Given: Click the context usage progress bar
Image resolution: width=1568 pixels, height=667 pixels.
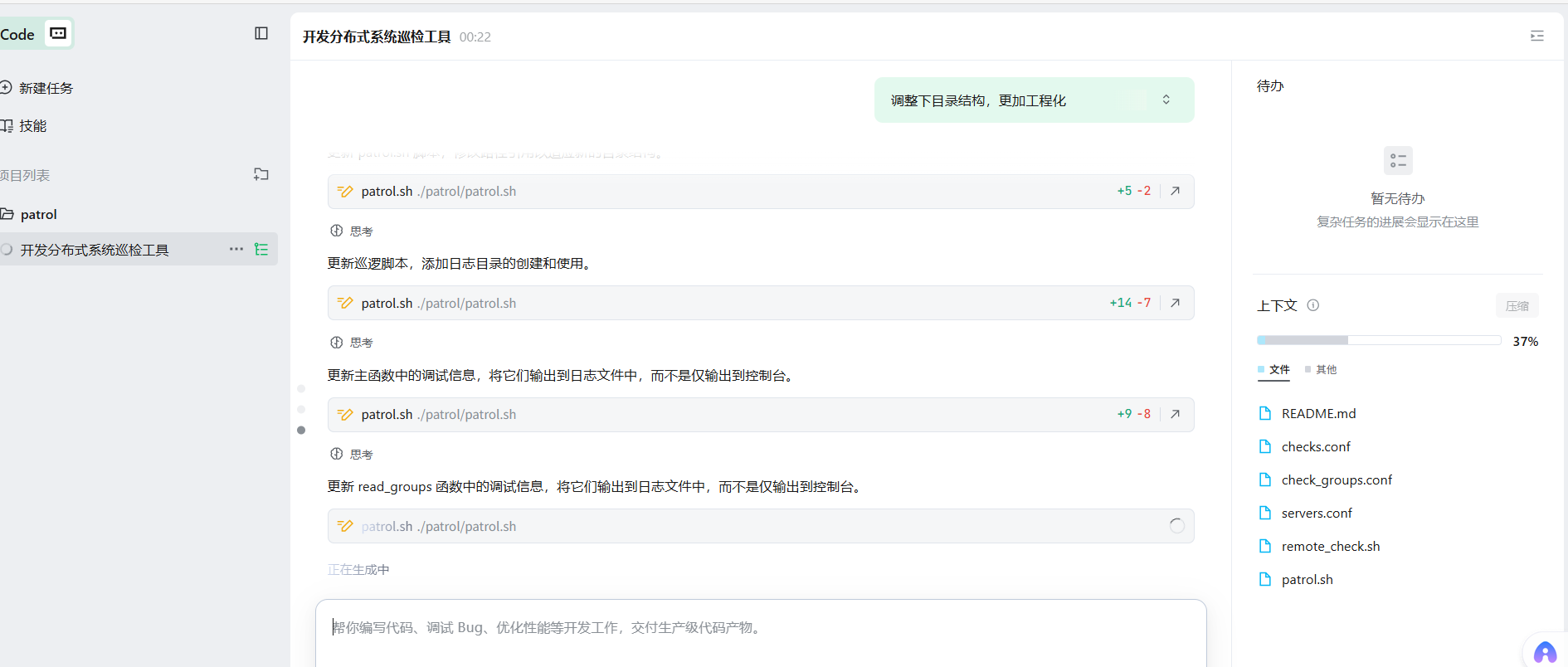Looking at the screenshot, I should click(1378, 341).
